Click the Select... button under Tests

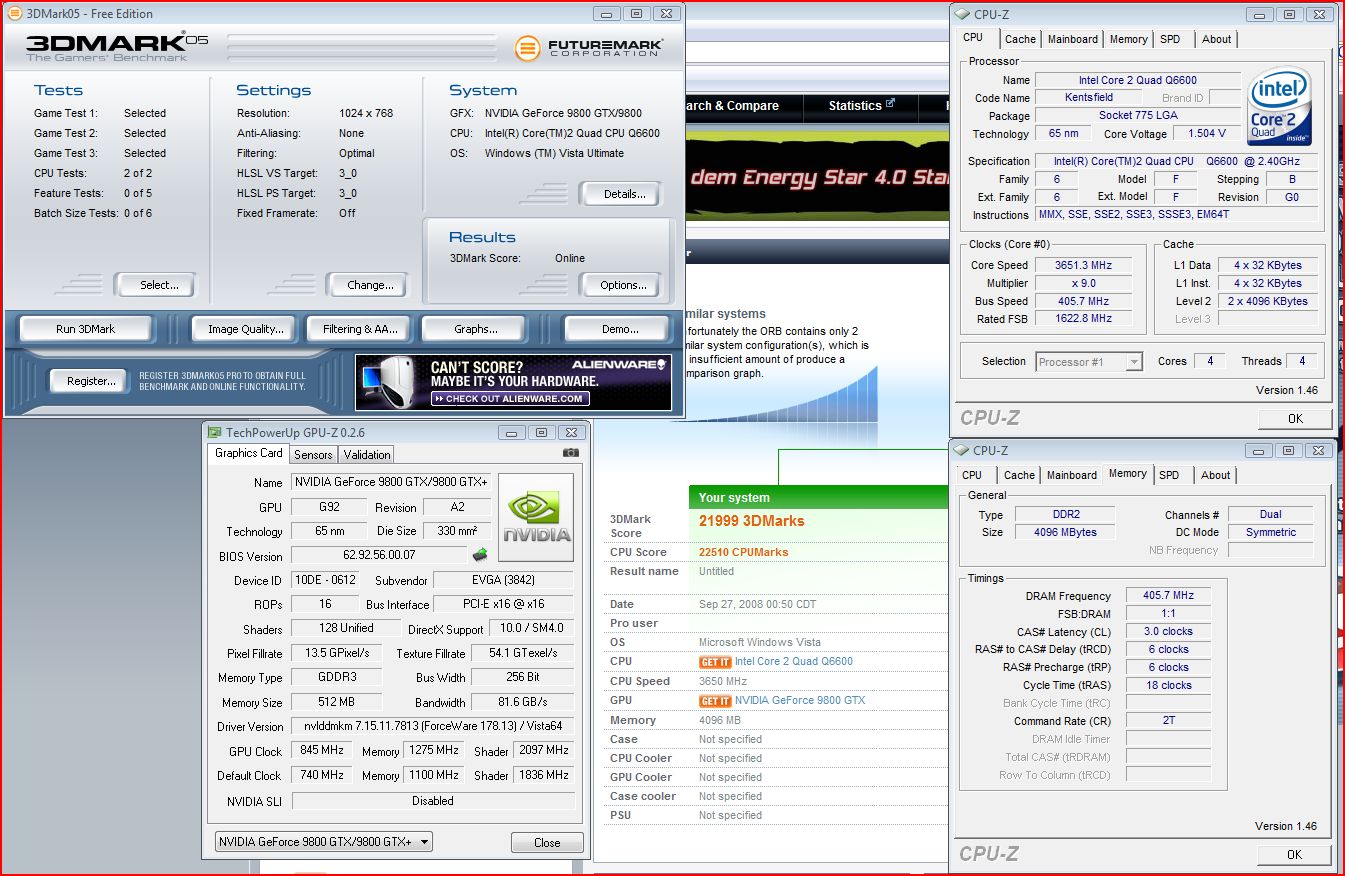(154, 285)
